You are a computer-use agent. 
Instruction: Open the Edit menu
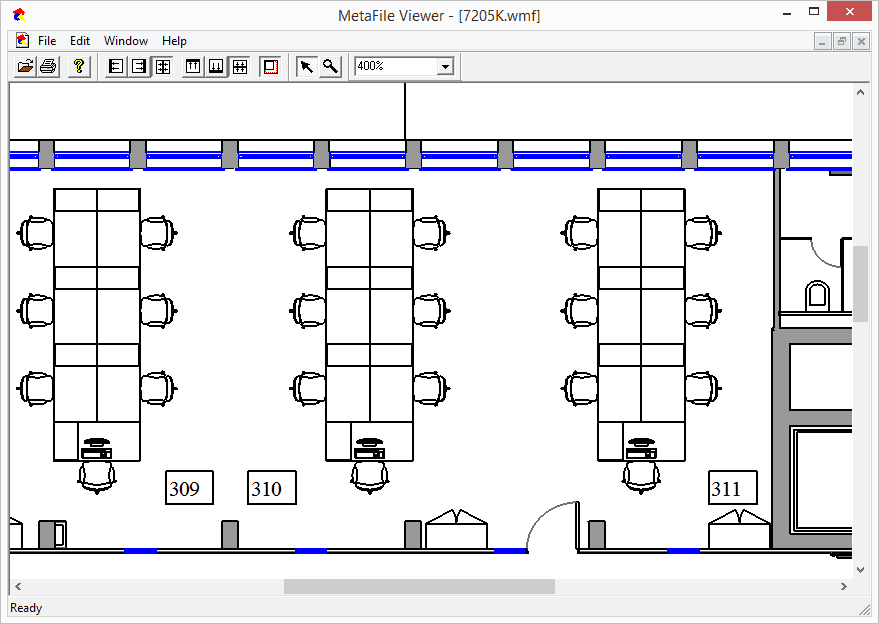coord(79,41)
